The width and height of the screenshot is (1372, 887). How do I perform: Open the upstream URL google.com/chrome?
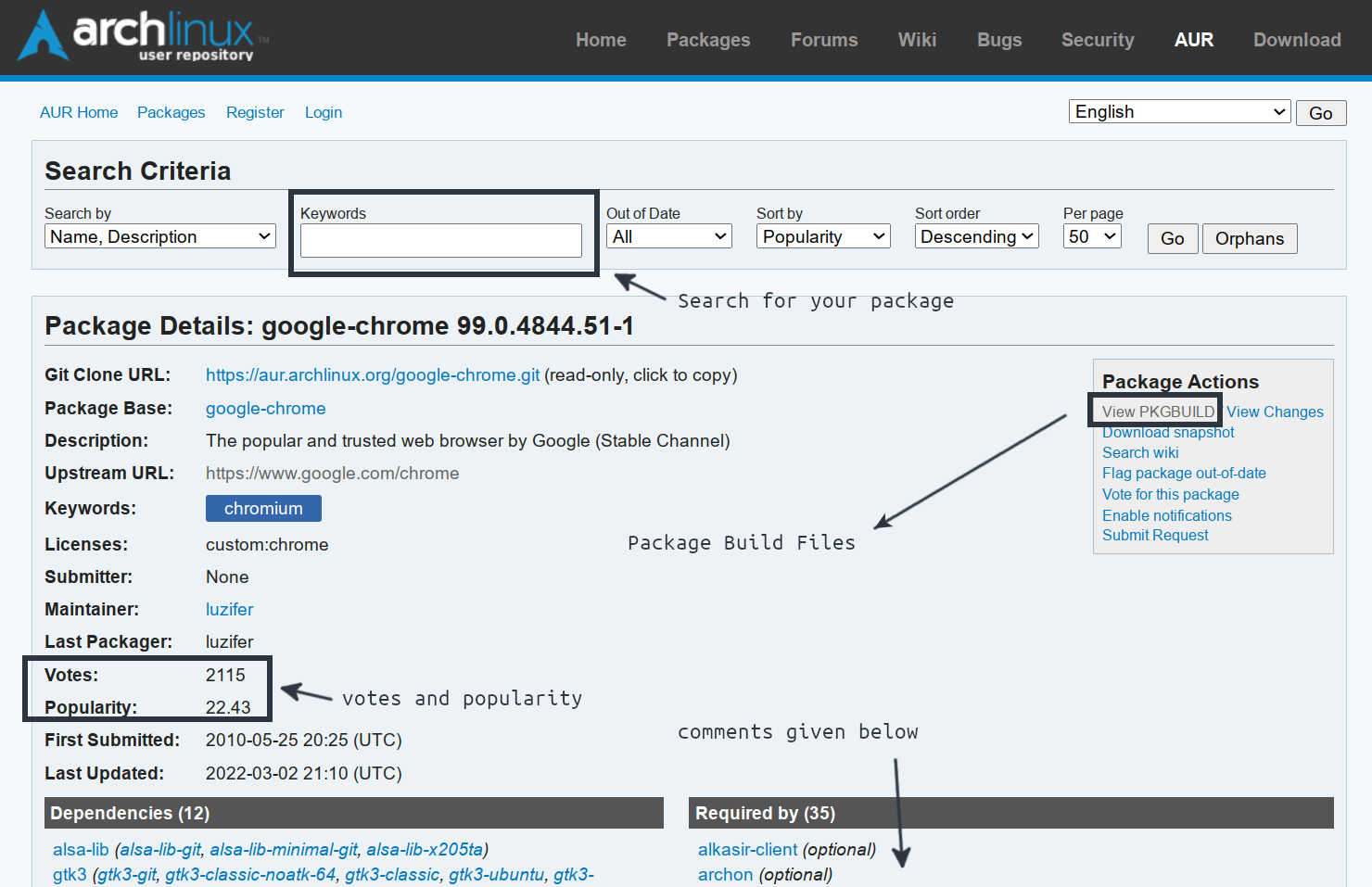coord(333,473)
